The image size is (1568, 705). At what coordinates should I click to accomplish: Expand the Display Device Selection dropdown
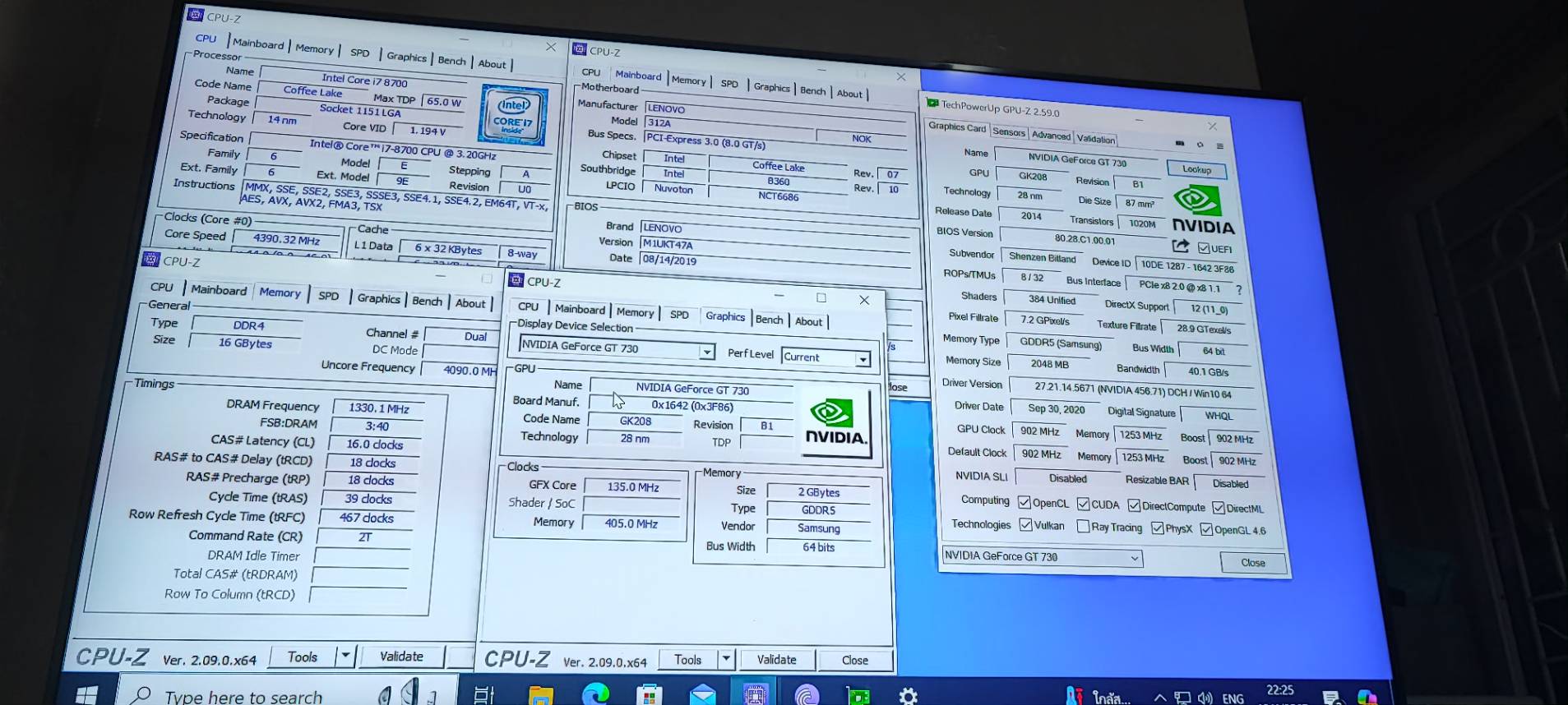706,352
